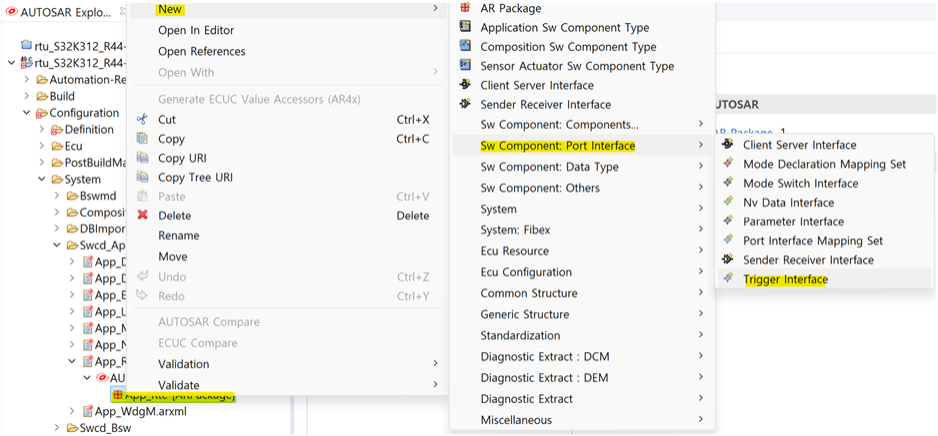Image resolution: width=938 pixels, height=436 pixels.
Task: Click the Ecu folder icon
Action: (57, 146)
